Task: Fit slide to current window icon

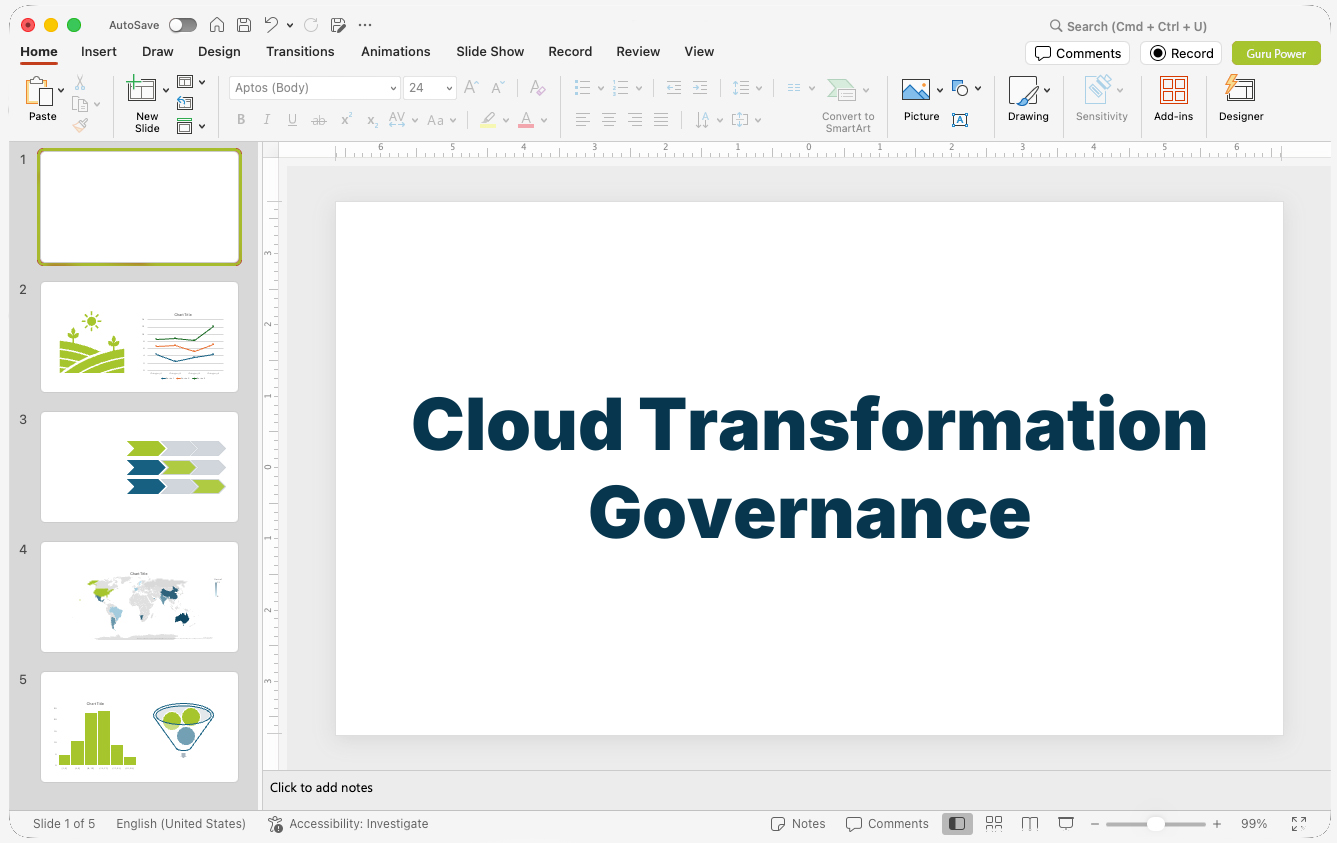Action: [1298, 824]
